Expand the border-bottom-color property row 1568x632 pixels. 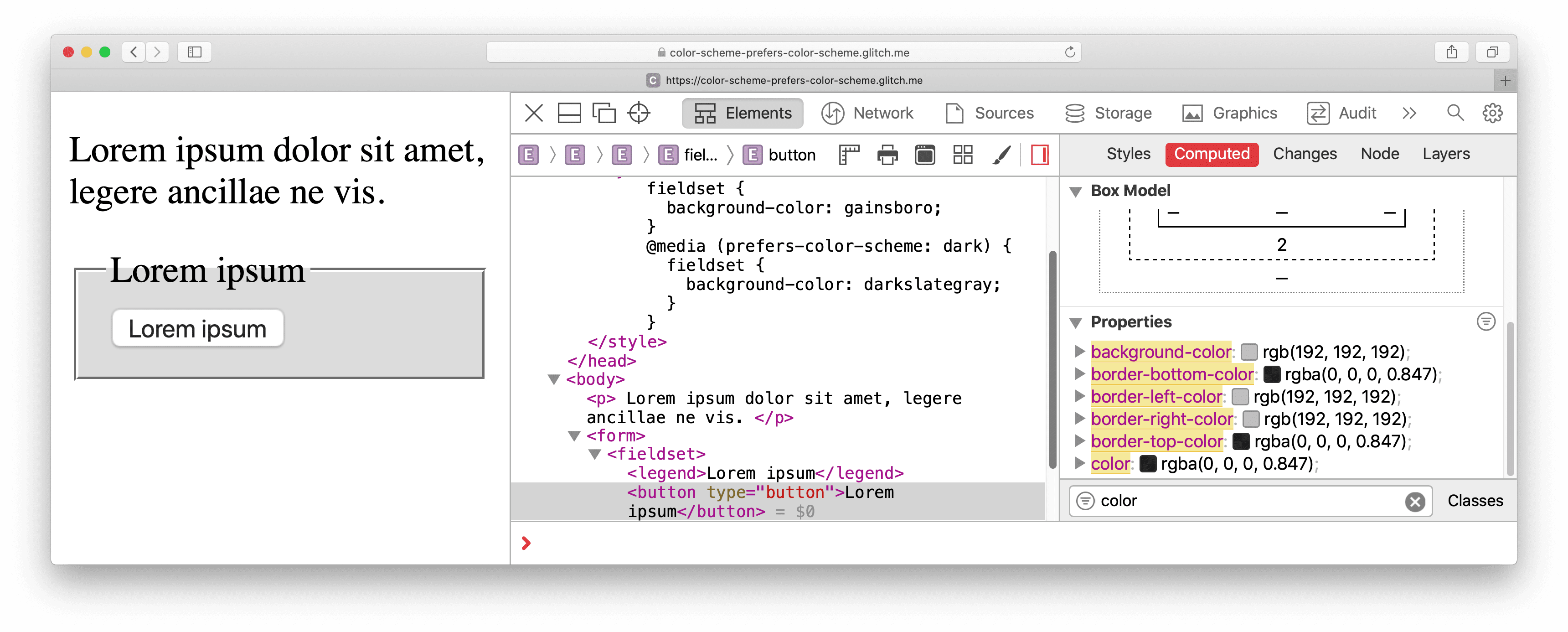[x=1082, y=374]
